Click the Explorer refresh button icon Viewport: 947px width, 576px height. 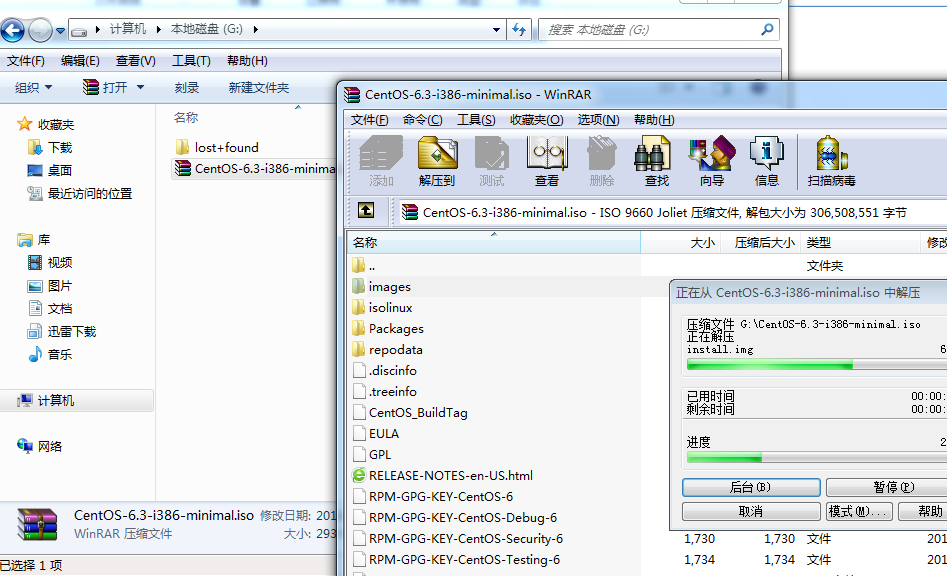(519, 29)
